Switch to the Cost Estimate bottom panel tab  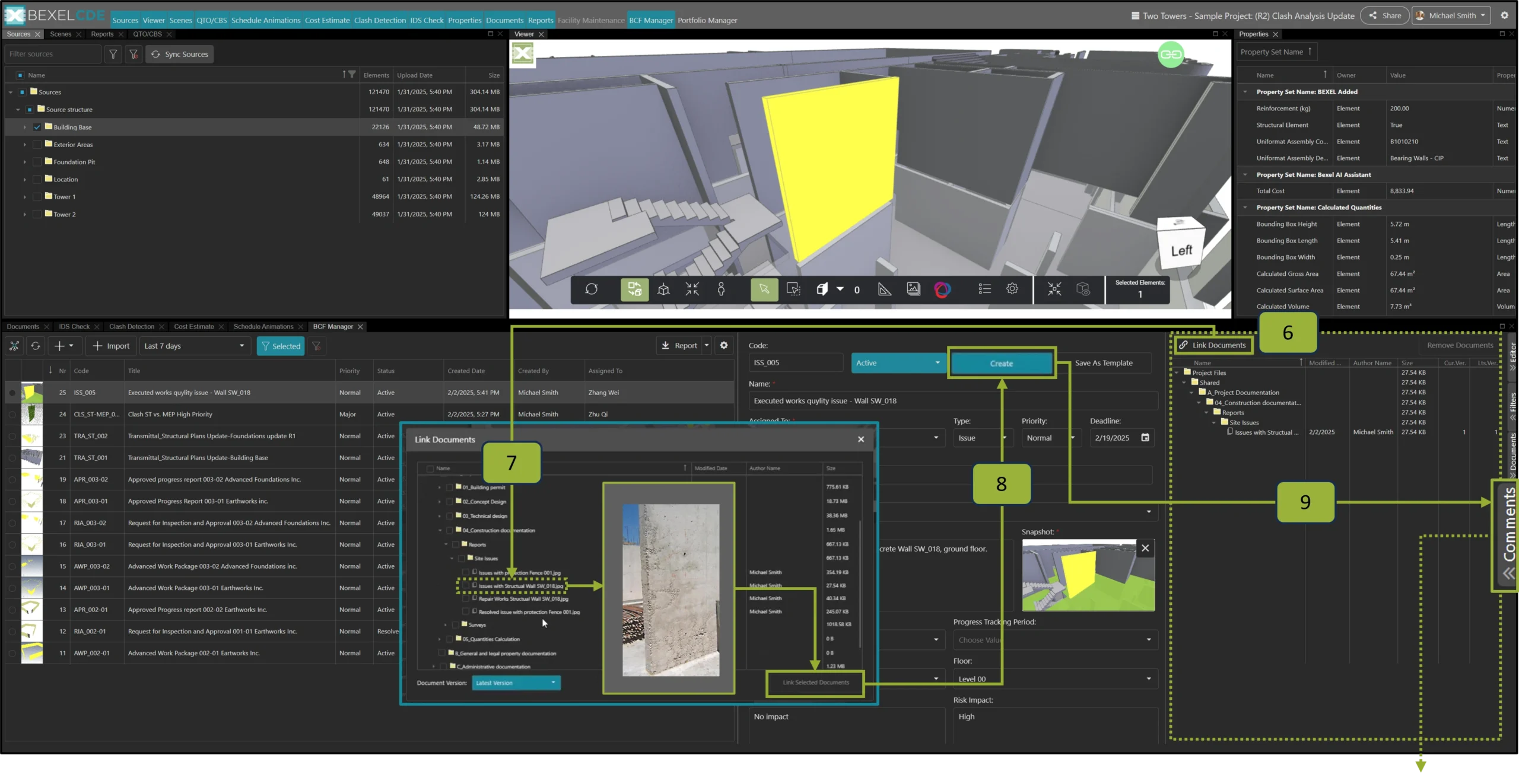tap(194, 327)
